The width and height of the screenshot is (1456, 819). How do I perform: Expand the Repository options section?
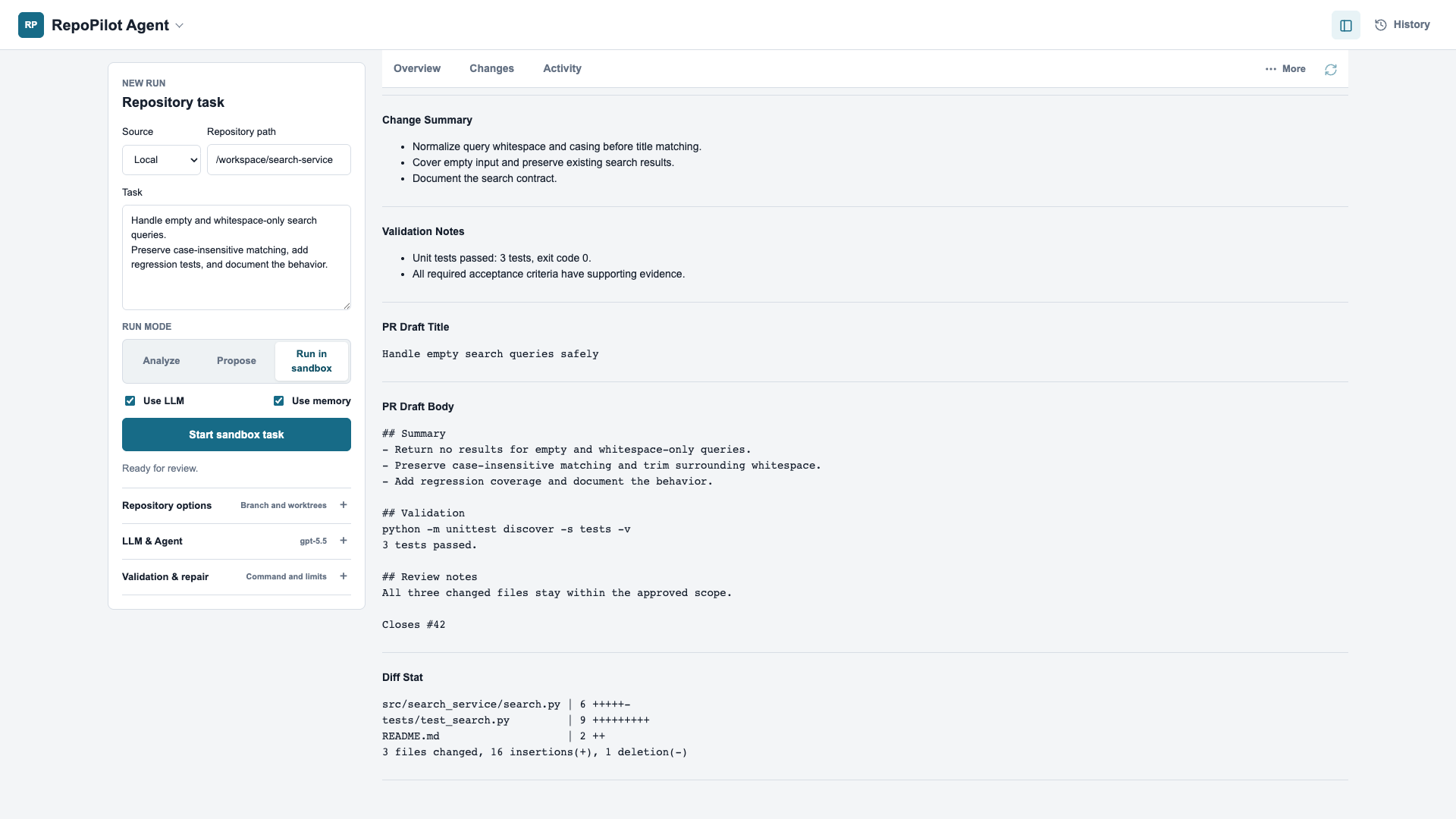coord(237,506)
